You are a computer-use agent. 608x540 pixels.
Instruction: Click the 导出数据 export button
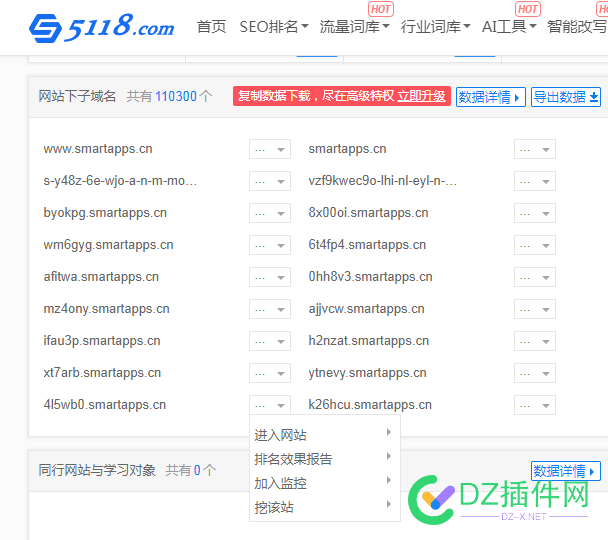(566, 97)
